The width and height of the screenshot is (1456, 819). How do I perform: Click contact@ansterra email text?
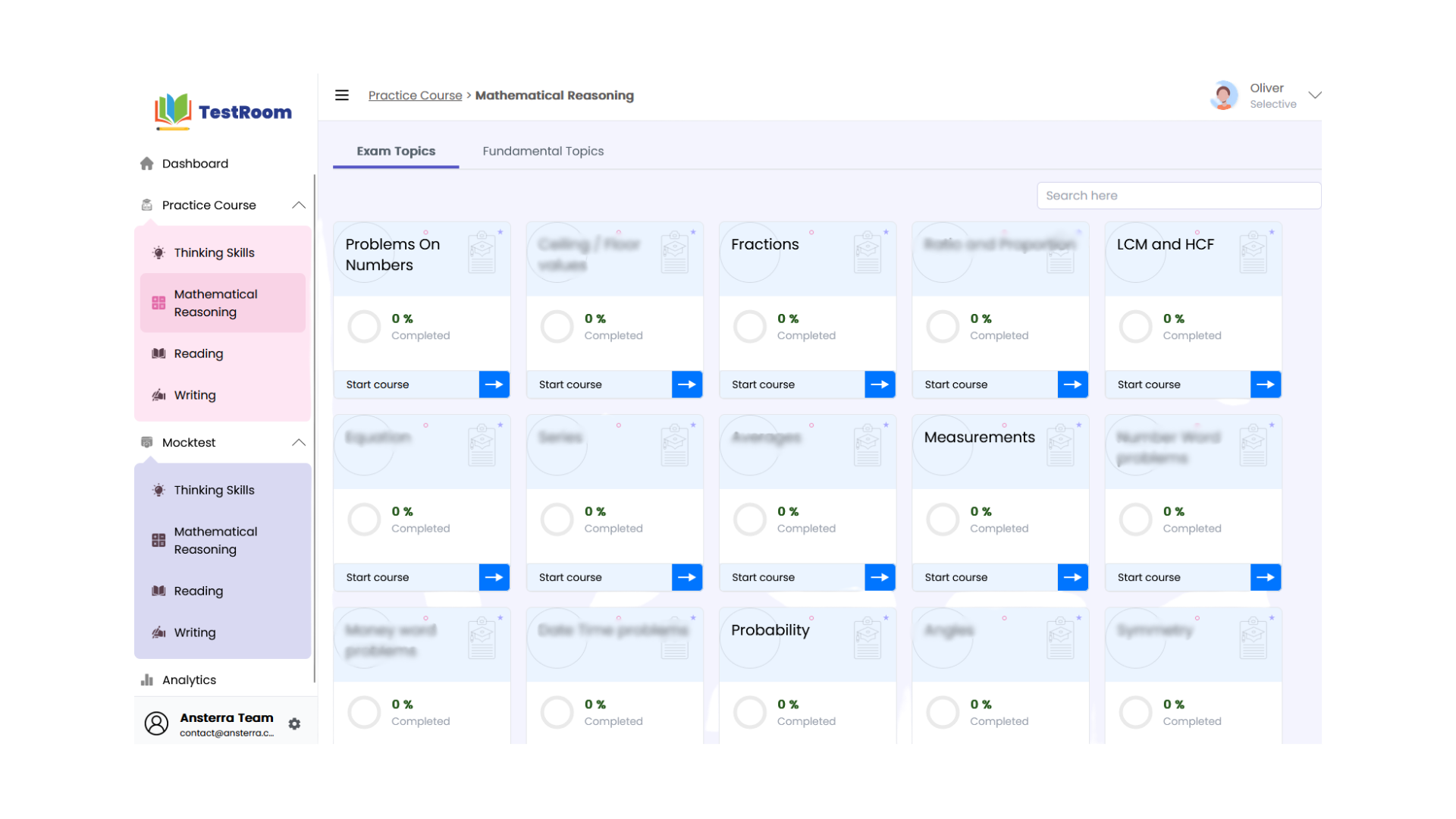click(x=227, y=733)
